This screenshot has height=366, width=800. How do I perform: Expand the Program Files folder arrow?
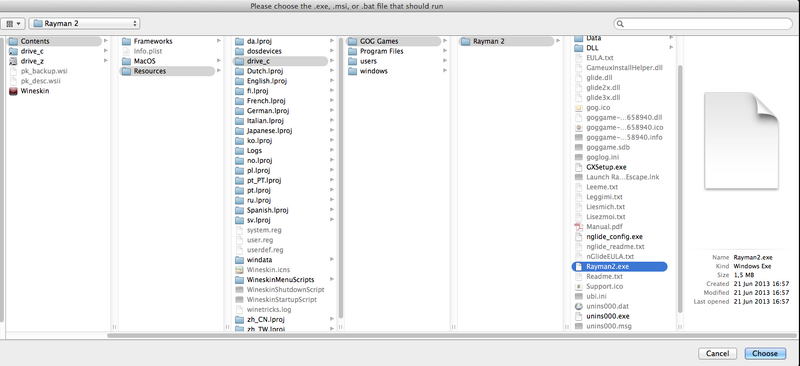[x=445, y=51]
